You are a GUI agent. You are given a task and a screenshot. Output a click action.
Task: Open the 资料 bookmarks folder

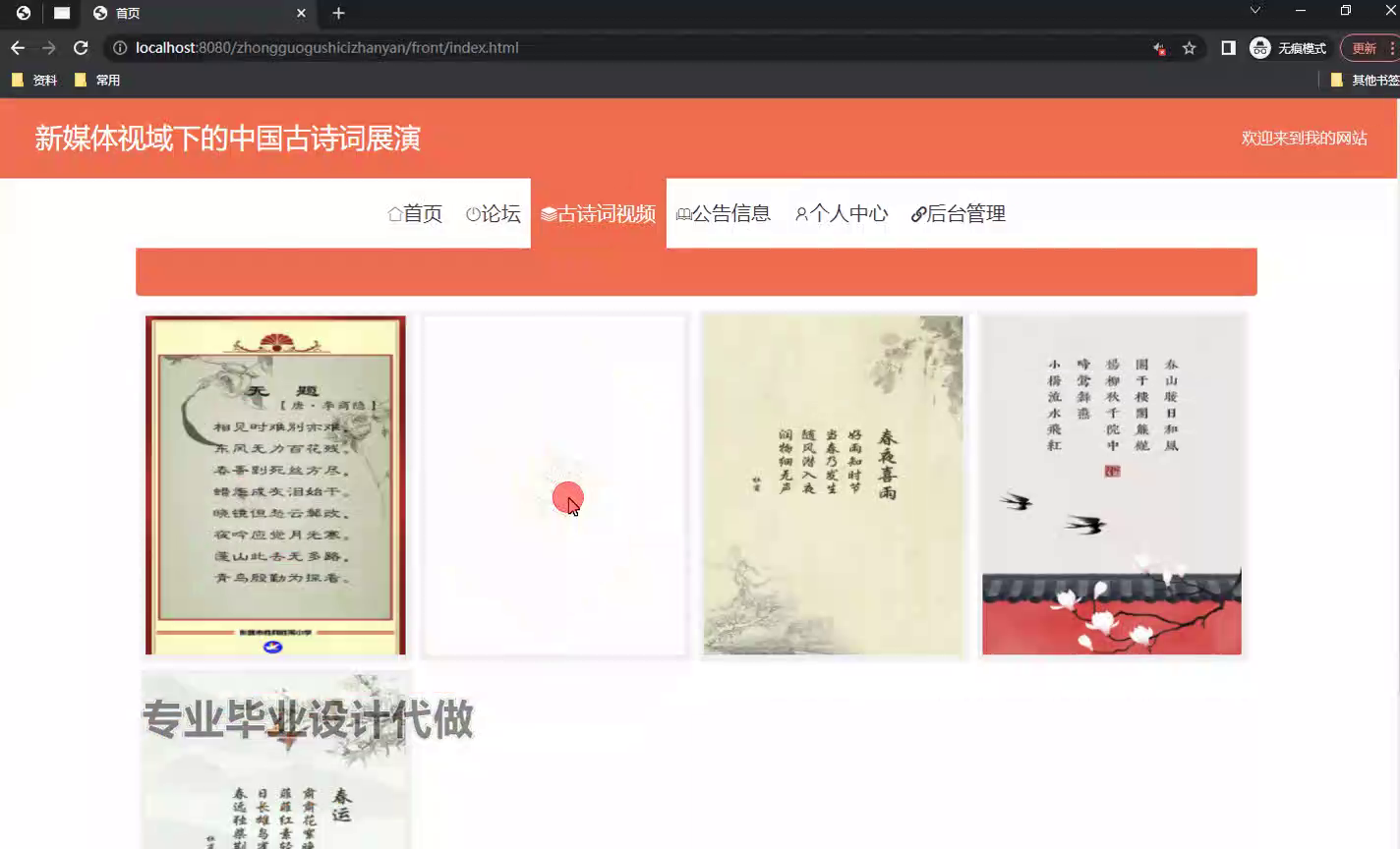click(35, 80)
